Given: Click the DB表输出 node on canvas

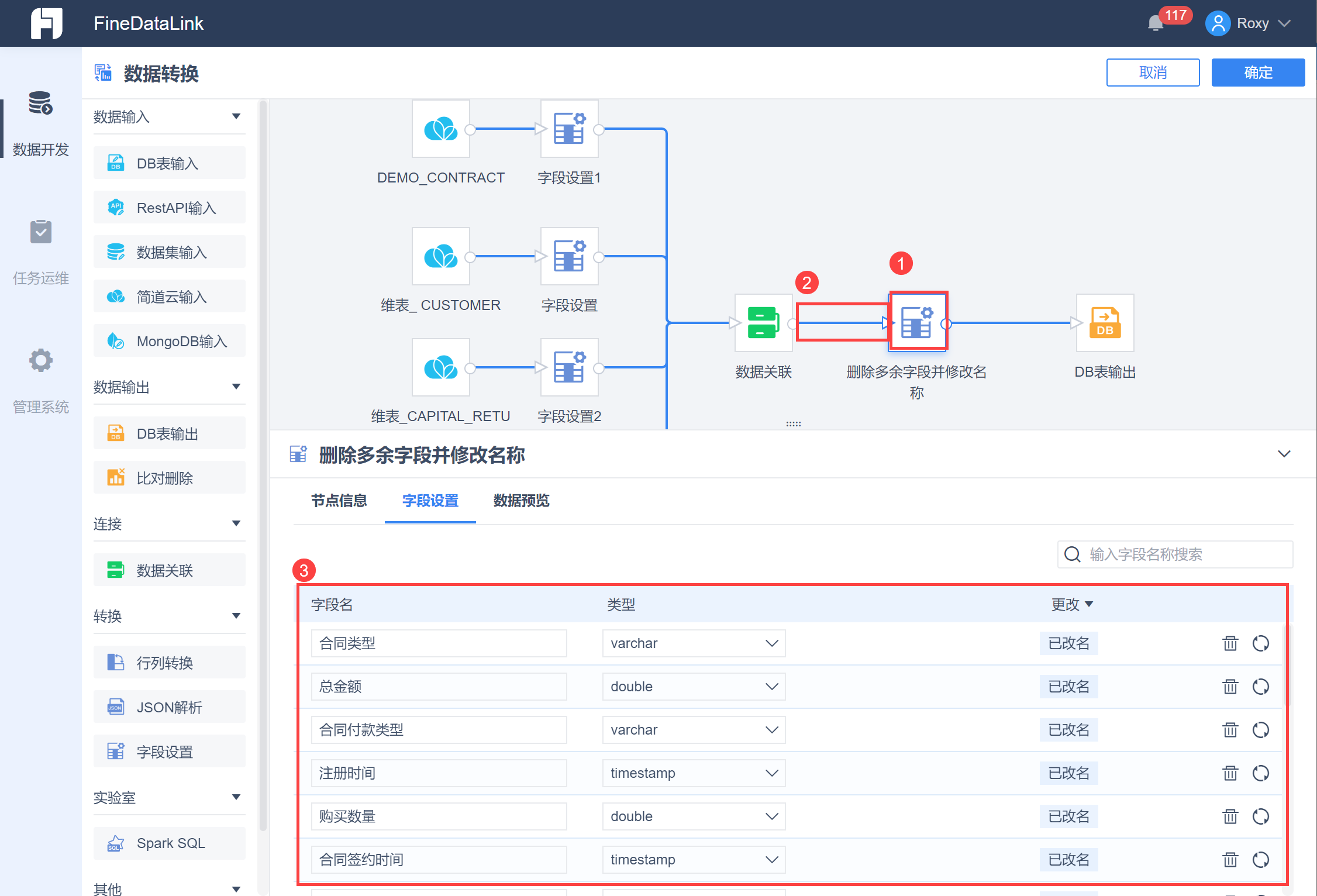Looking at the screenshot, I should [1104, 323].
